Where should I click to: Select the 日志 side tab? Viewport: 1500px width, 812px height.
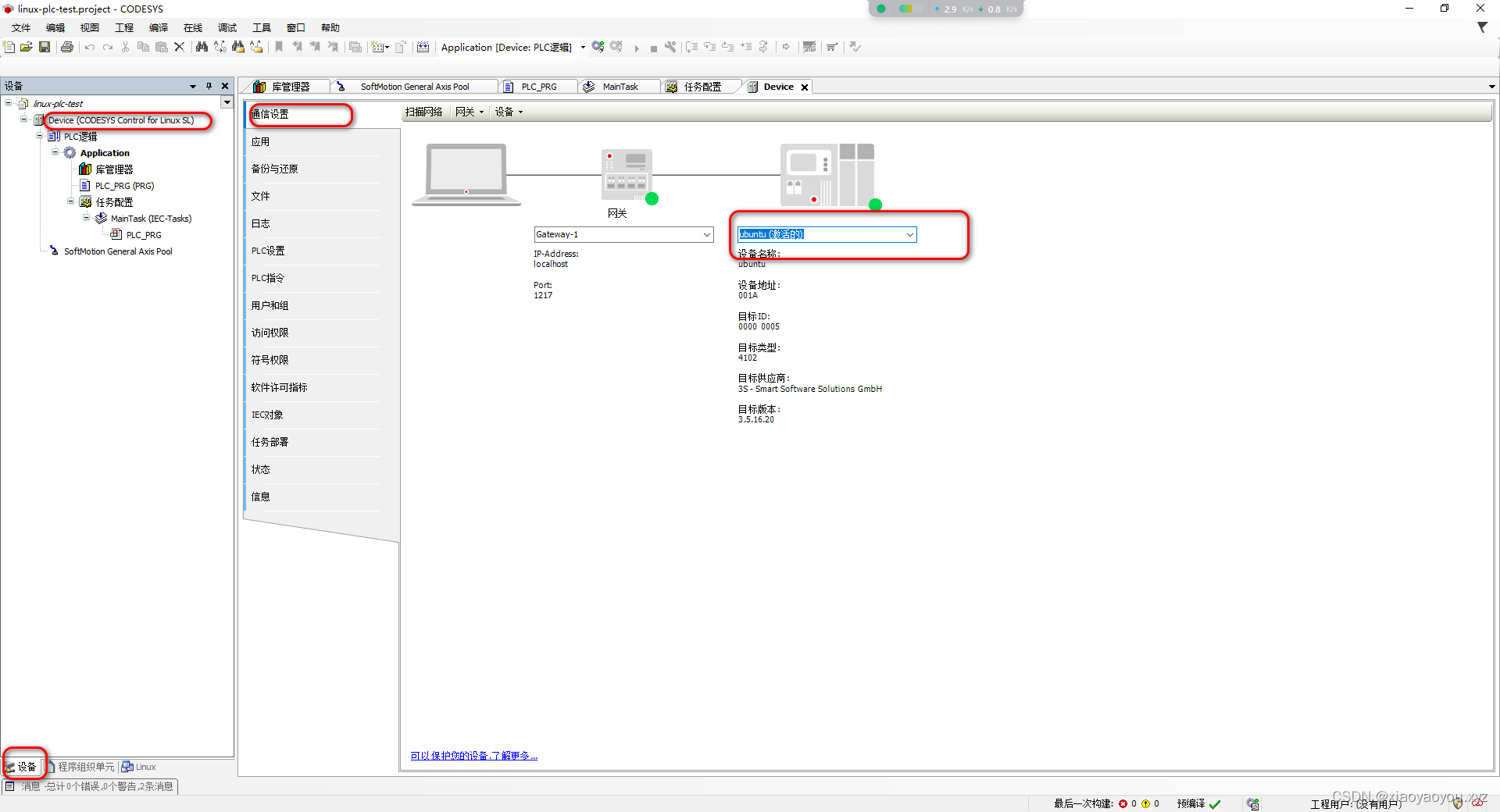[x=312, y=223]
